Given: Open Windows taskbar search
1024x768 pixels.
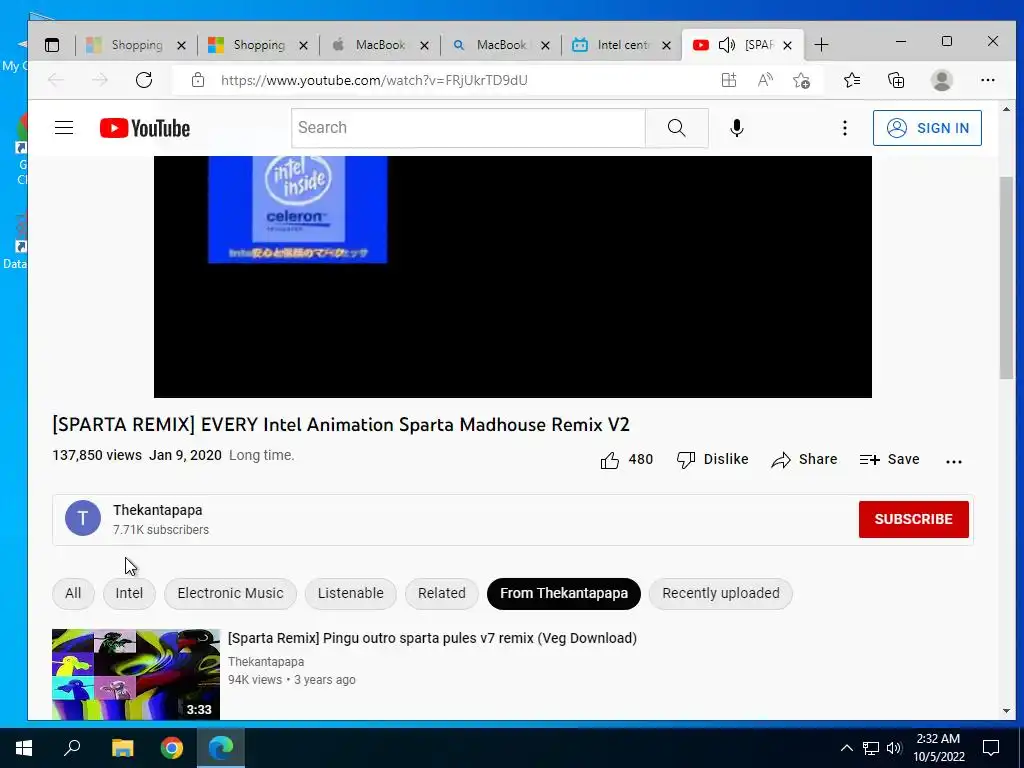Looking at the screenshot, I should tap(72, 748).
